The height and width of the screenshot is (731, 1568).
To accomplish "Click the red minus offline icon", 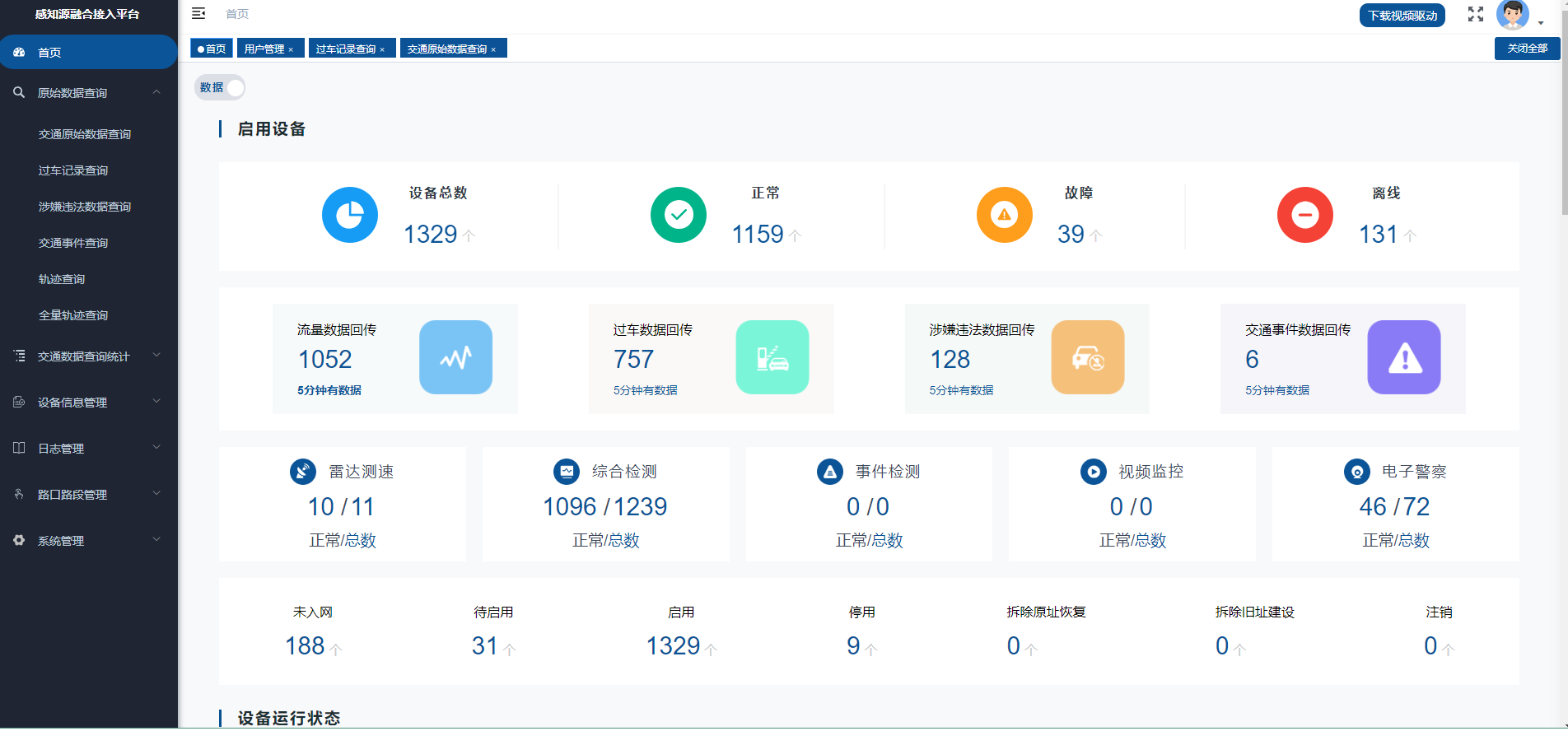I will (x=1305, y=215).
